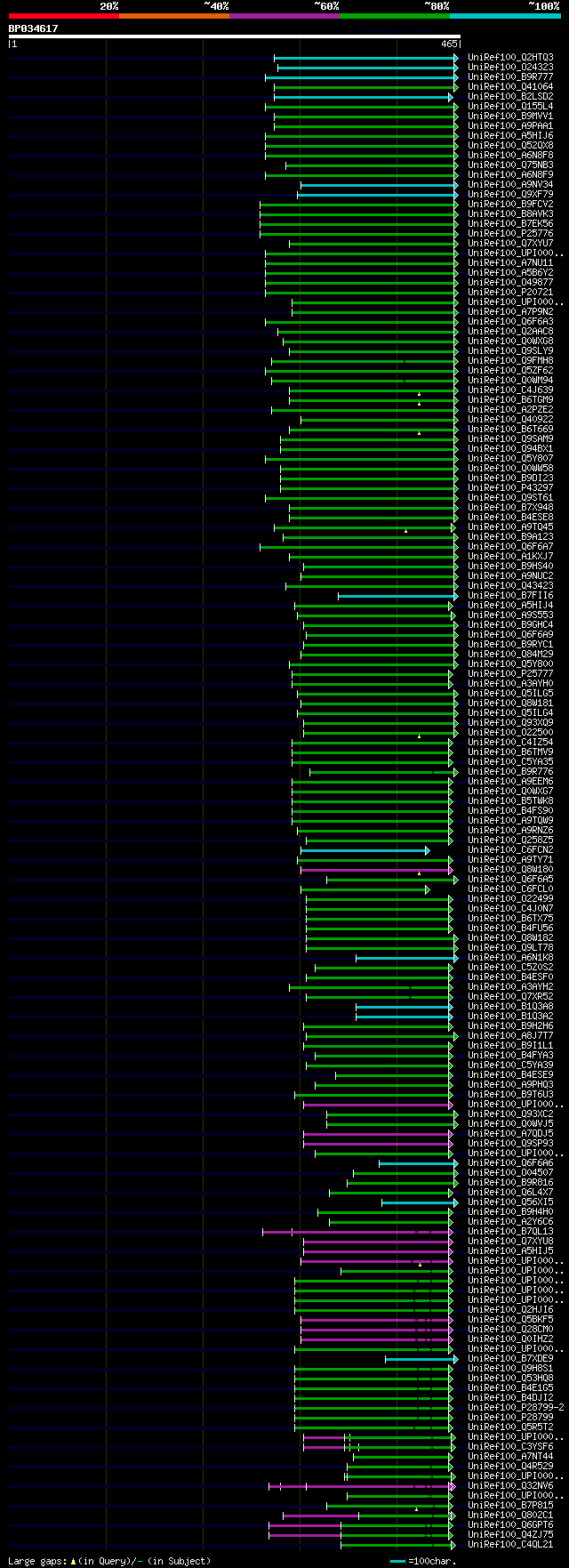Select the UniRef100_Q2HJI6 label
Image resolution: width=569 pixels, height=1568 pixels.
click(510, 1309)
